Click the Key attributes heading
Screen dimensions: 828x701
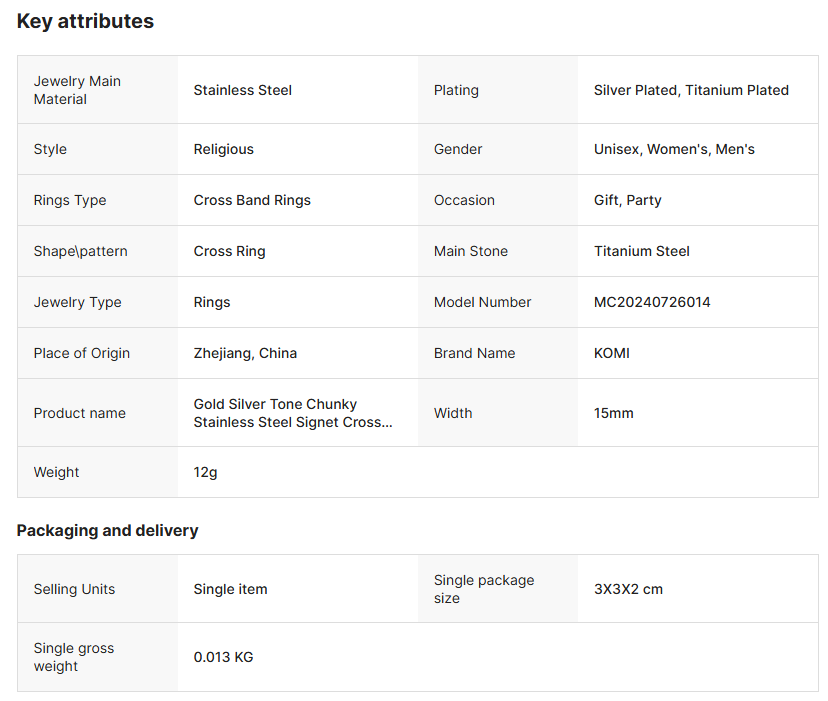(85, 21)
